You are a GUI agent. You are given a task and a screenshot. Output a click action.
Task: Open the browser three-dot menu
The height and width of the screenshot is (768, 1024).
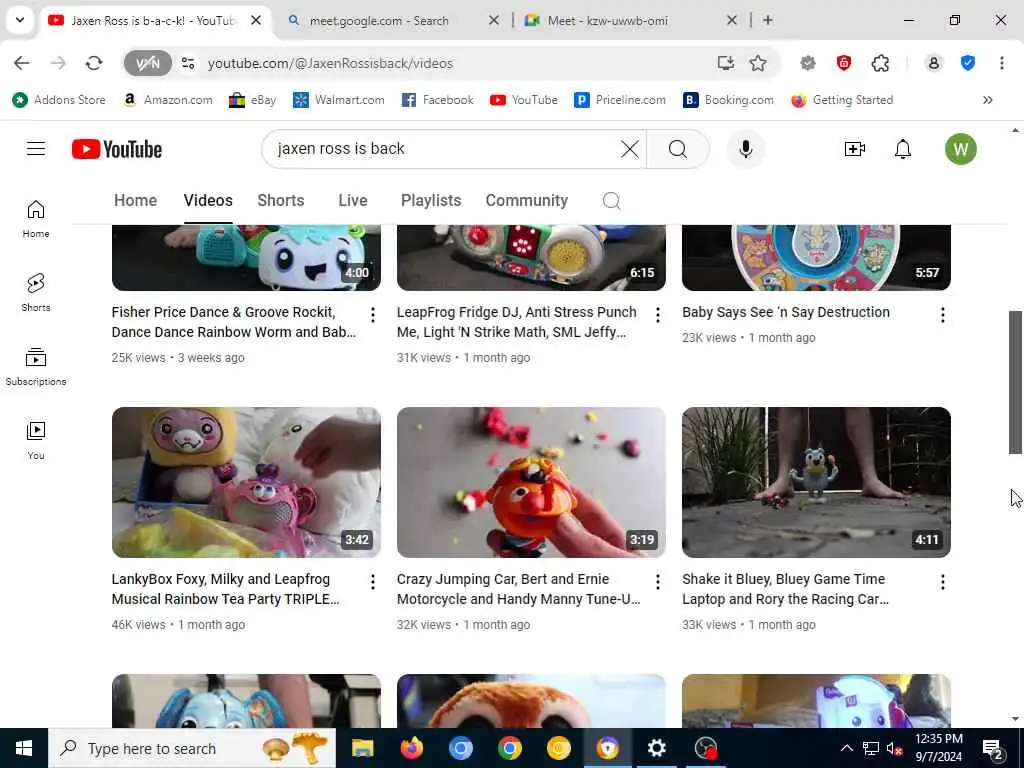(x=1002, y=63)
